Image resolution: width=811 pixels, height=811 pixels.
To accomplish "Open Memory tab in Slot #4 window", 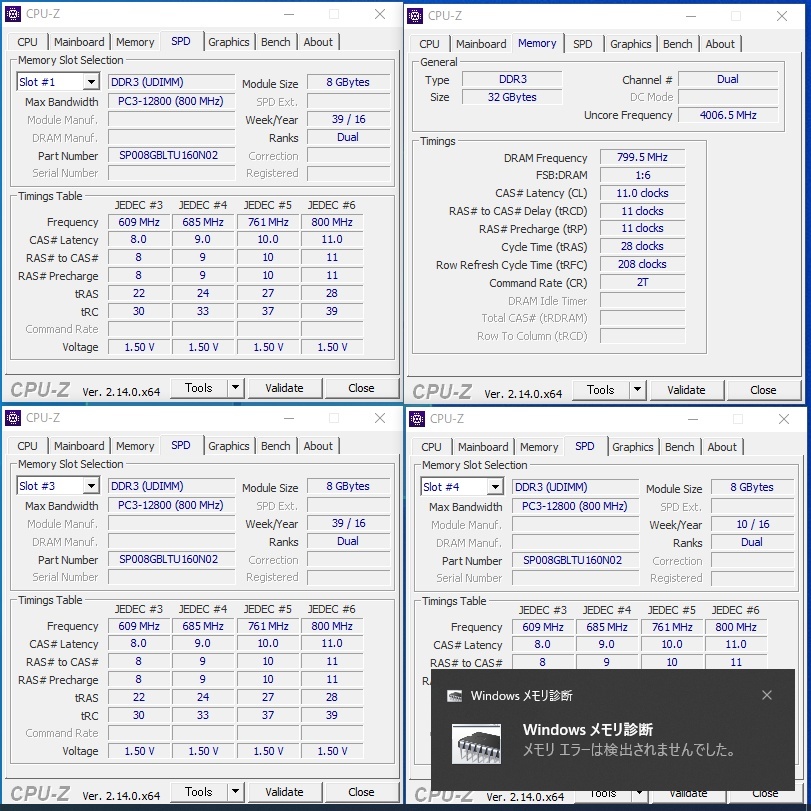I will click(x=539, y=447).
